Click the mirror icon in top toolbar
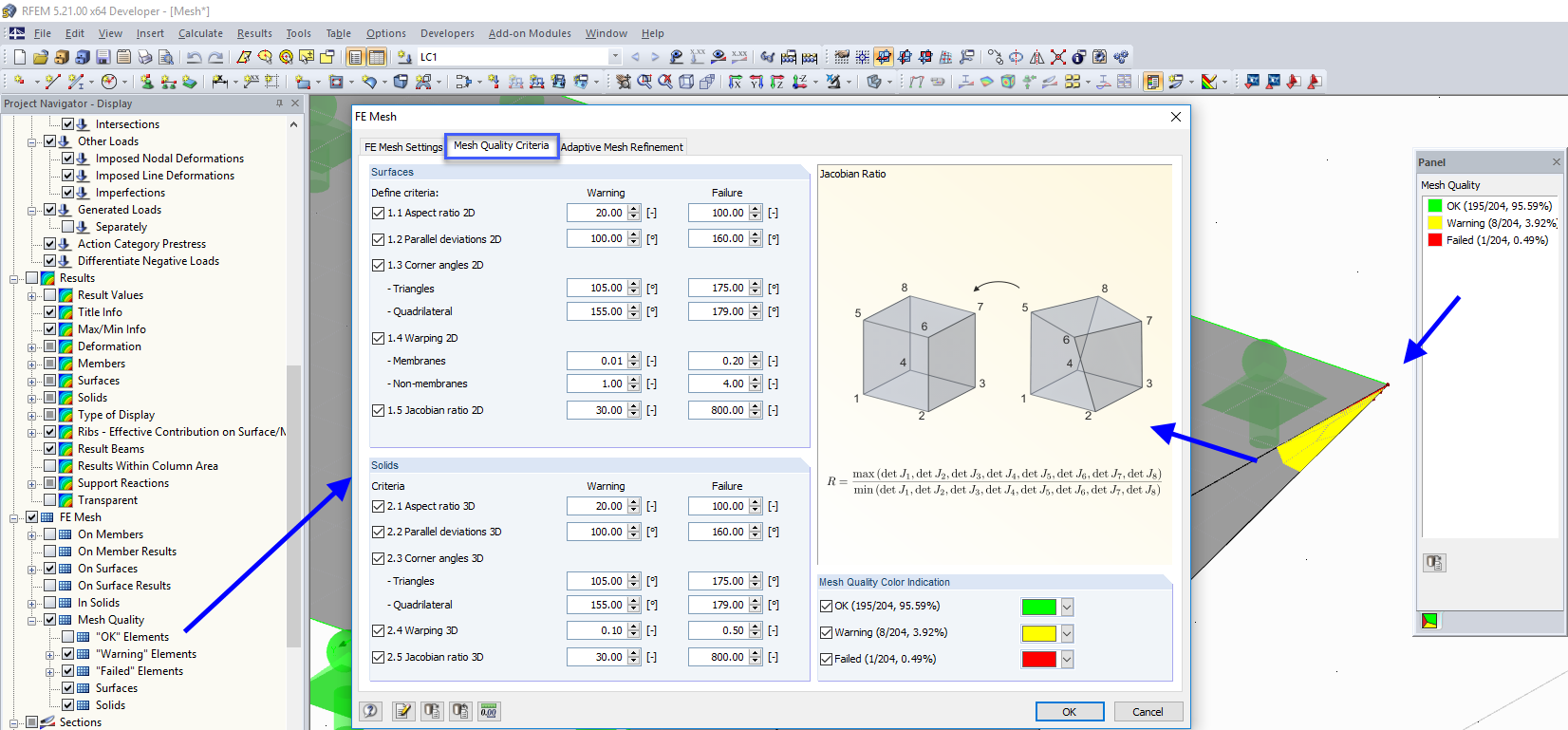This screenshot has height=730, width=1568. tap(1037, 57)
